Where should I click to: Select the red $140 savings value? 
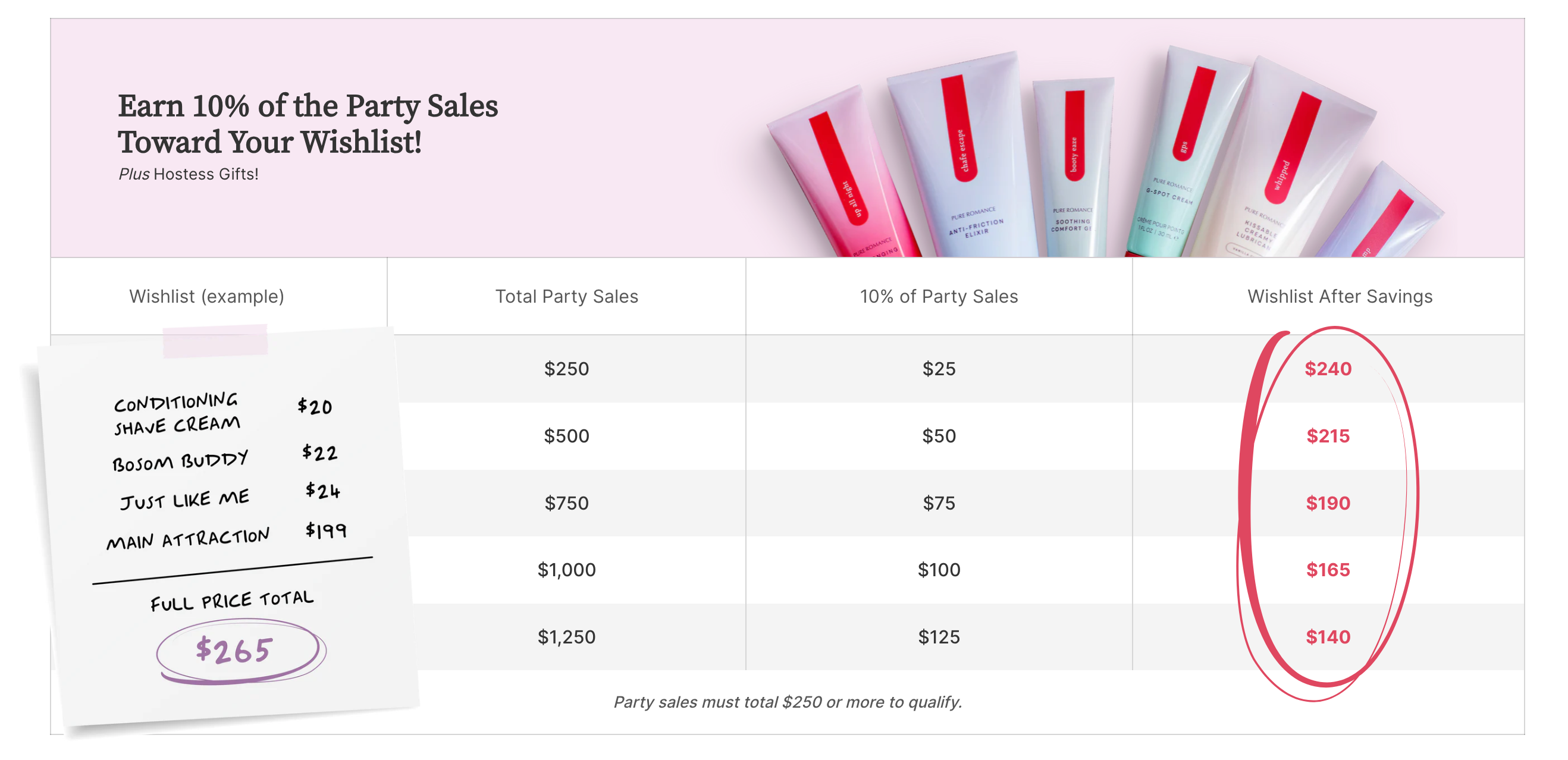click(1328, 637)
